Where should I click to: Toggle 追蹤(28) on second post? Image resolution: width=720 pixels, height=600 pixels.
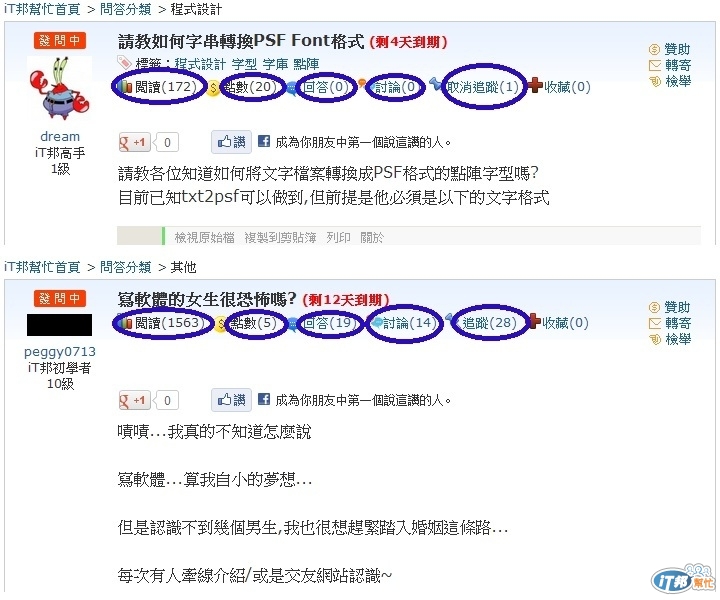[489, 323]
